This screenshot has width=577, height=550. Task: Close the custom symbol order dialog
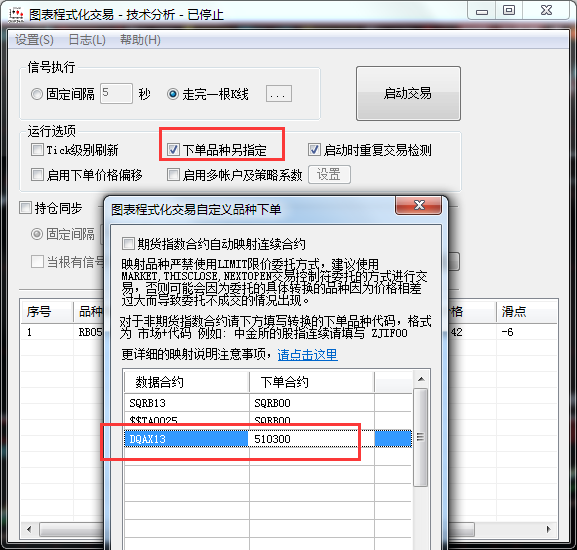coord(419,205)
